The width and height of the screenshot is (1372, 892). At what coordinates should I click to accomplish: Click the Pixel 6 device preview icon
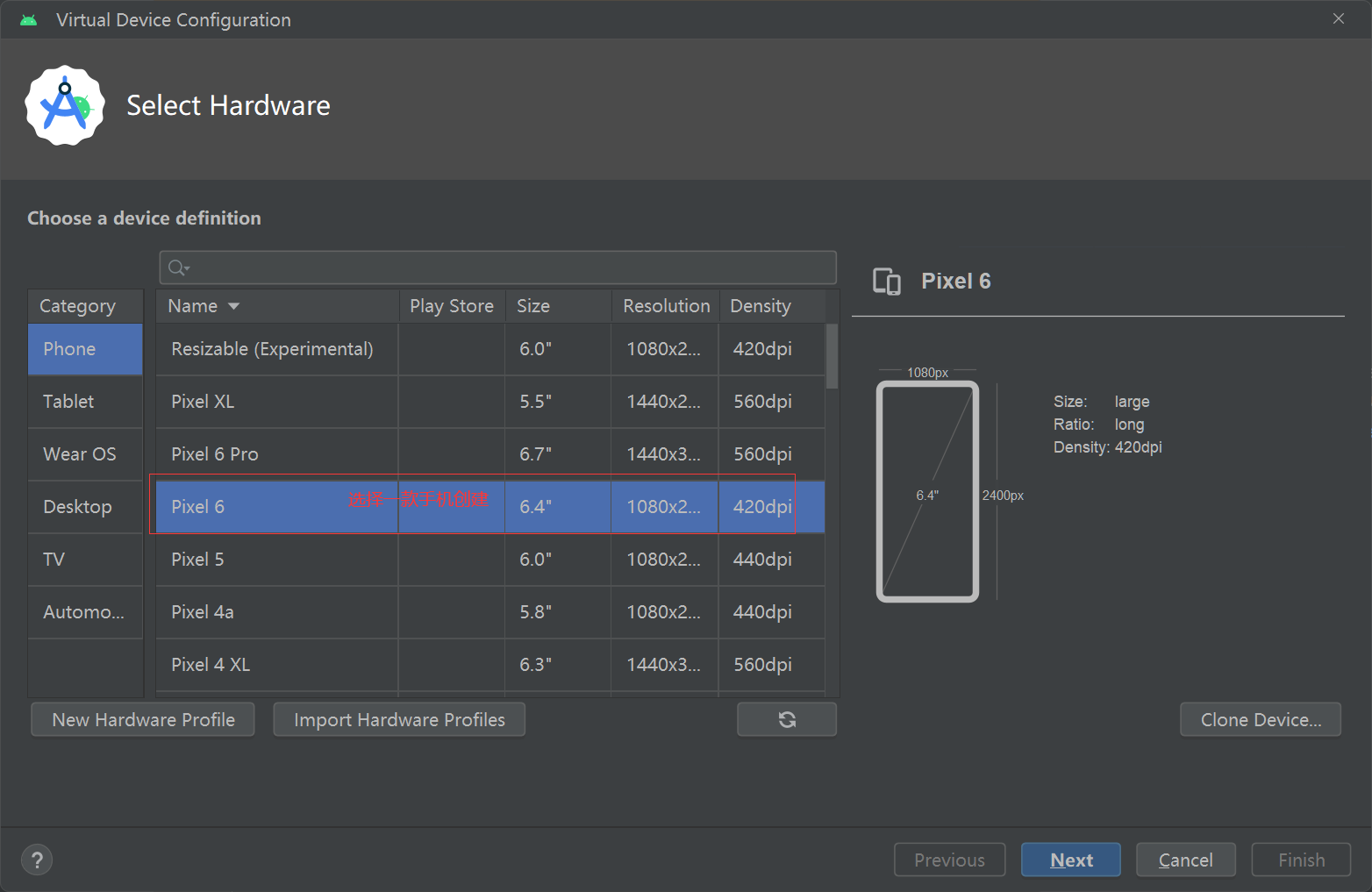[887, 282]
